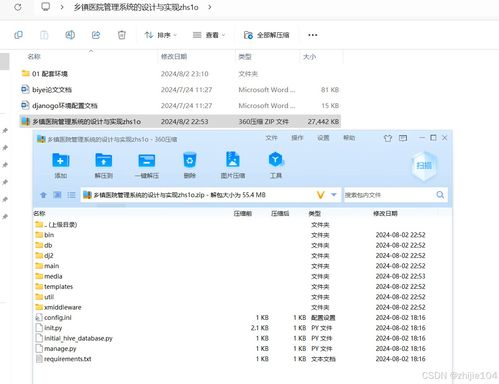The height and width of the screenshot is (384, 499).
Task: Switch to the list view mode in 360压缩
Action: (x=71, y=195)
